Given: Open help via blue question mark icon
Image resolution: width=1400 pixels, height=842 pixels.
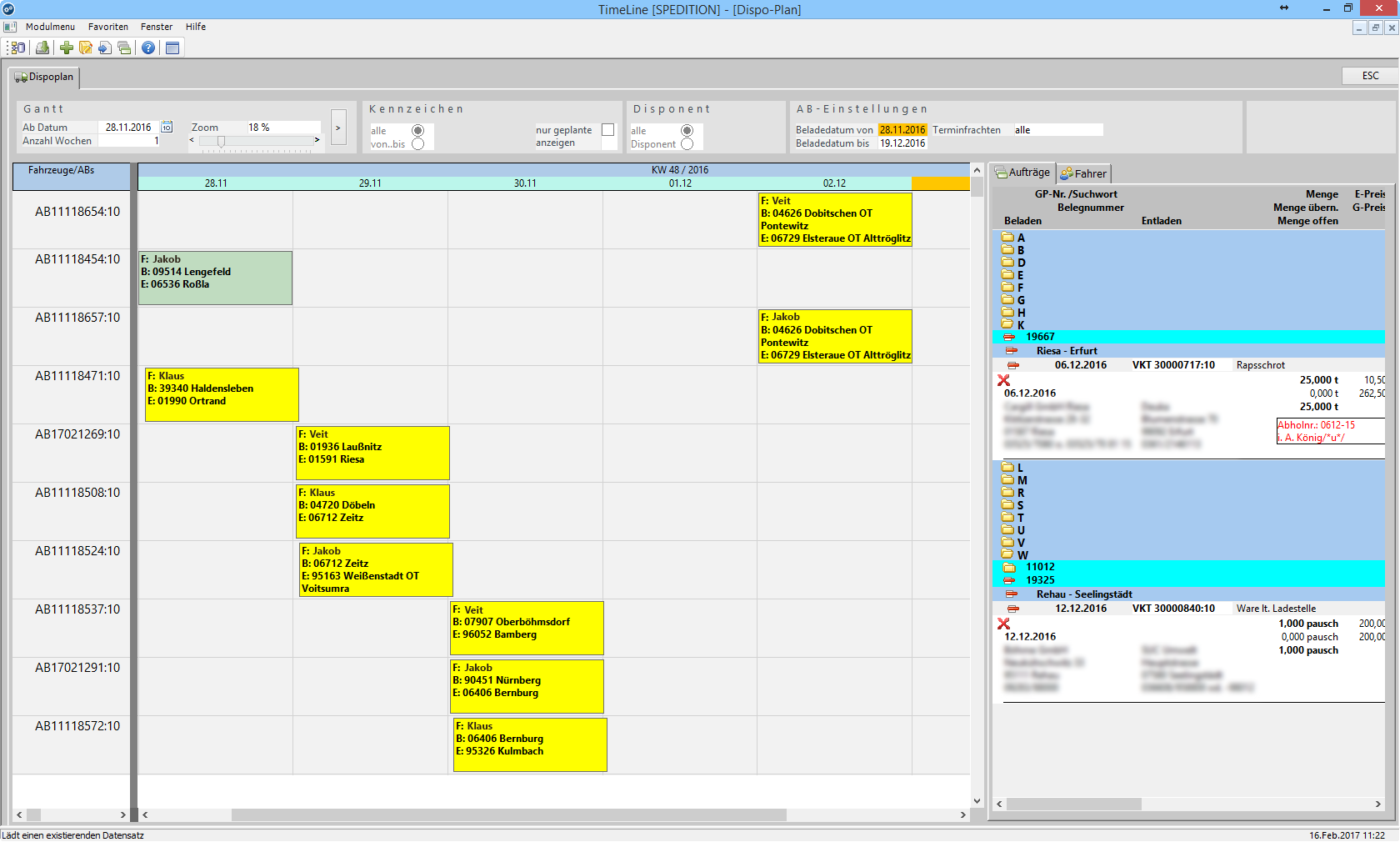Looking at the screenshot, I should [x=148, y=48].
